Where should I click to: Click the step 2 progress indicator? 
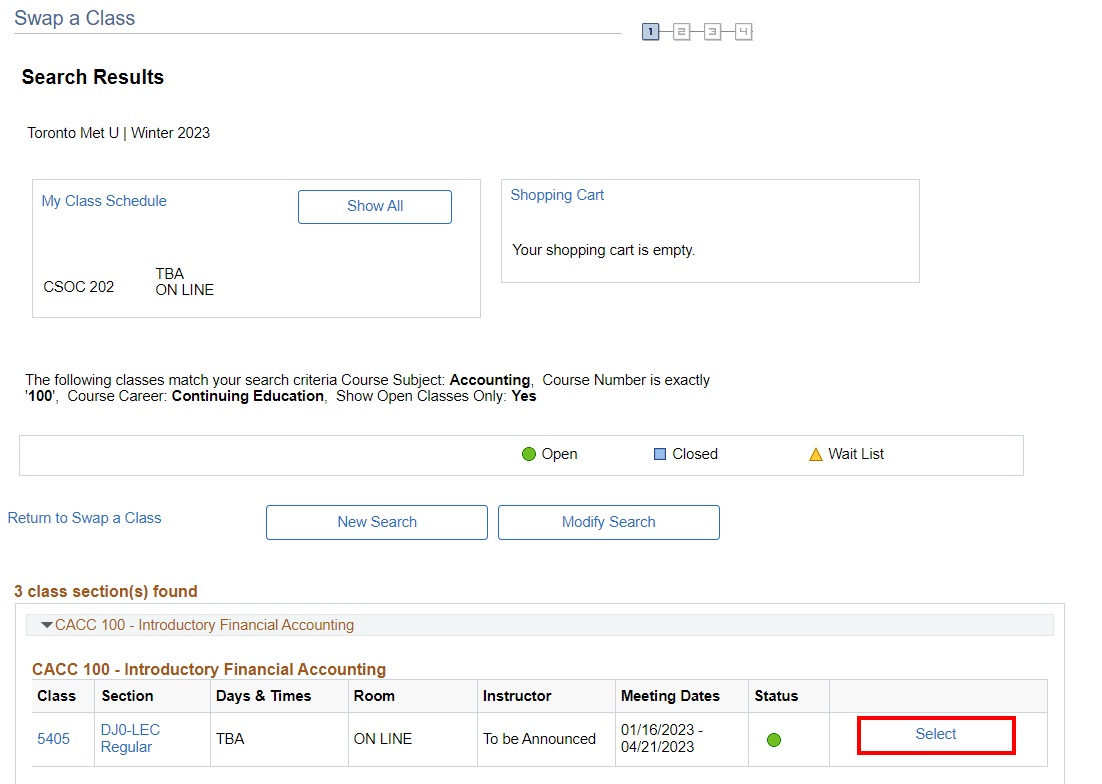(681, 32)
